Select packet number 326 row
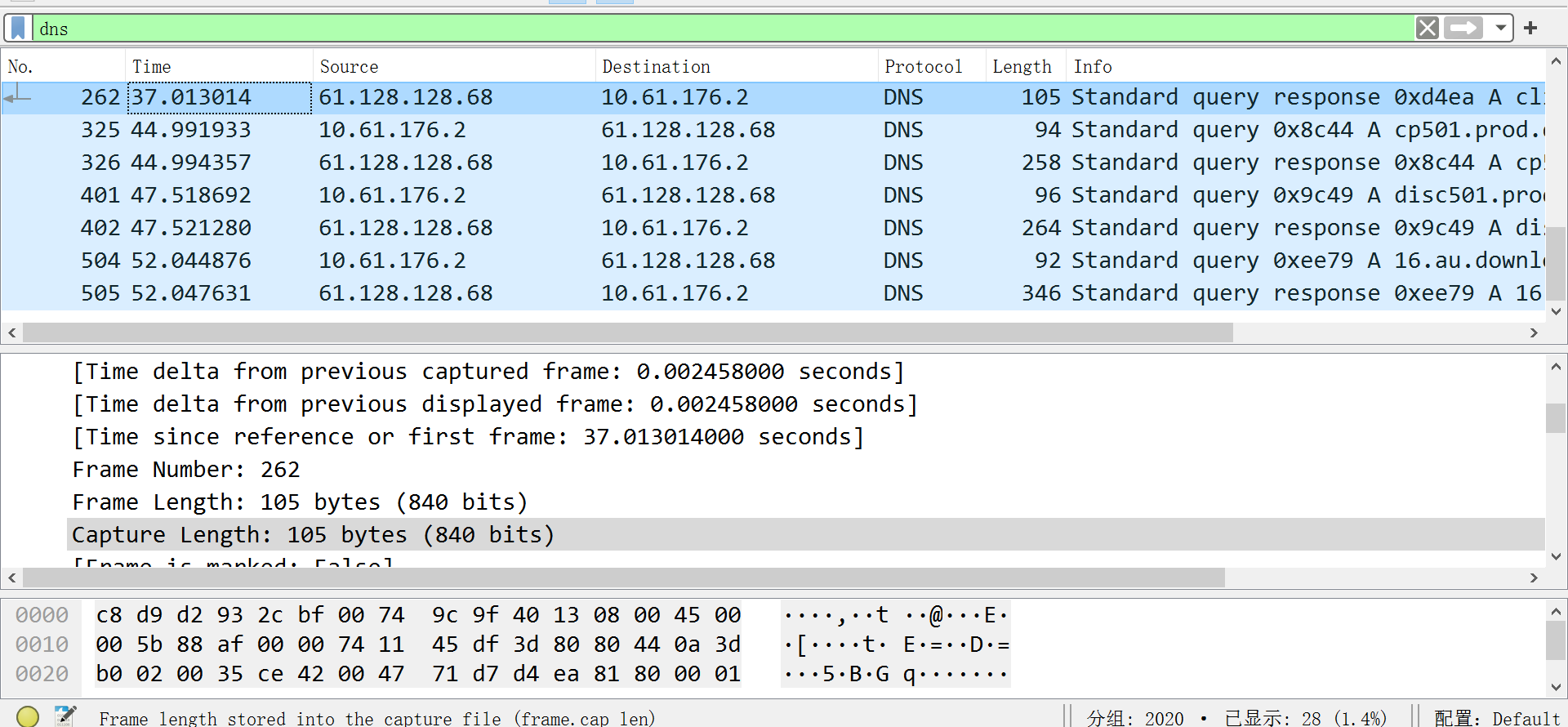The height and width of the screenshot is (727, 1568). [773, 163]
